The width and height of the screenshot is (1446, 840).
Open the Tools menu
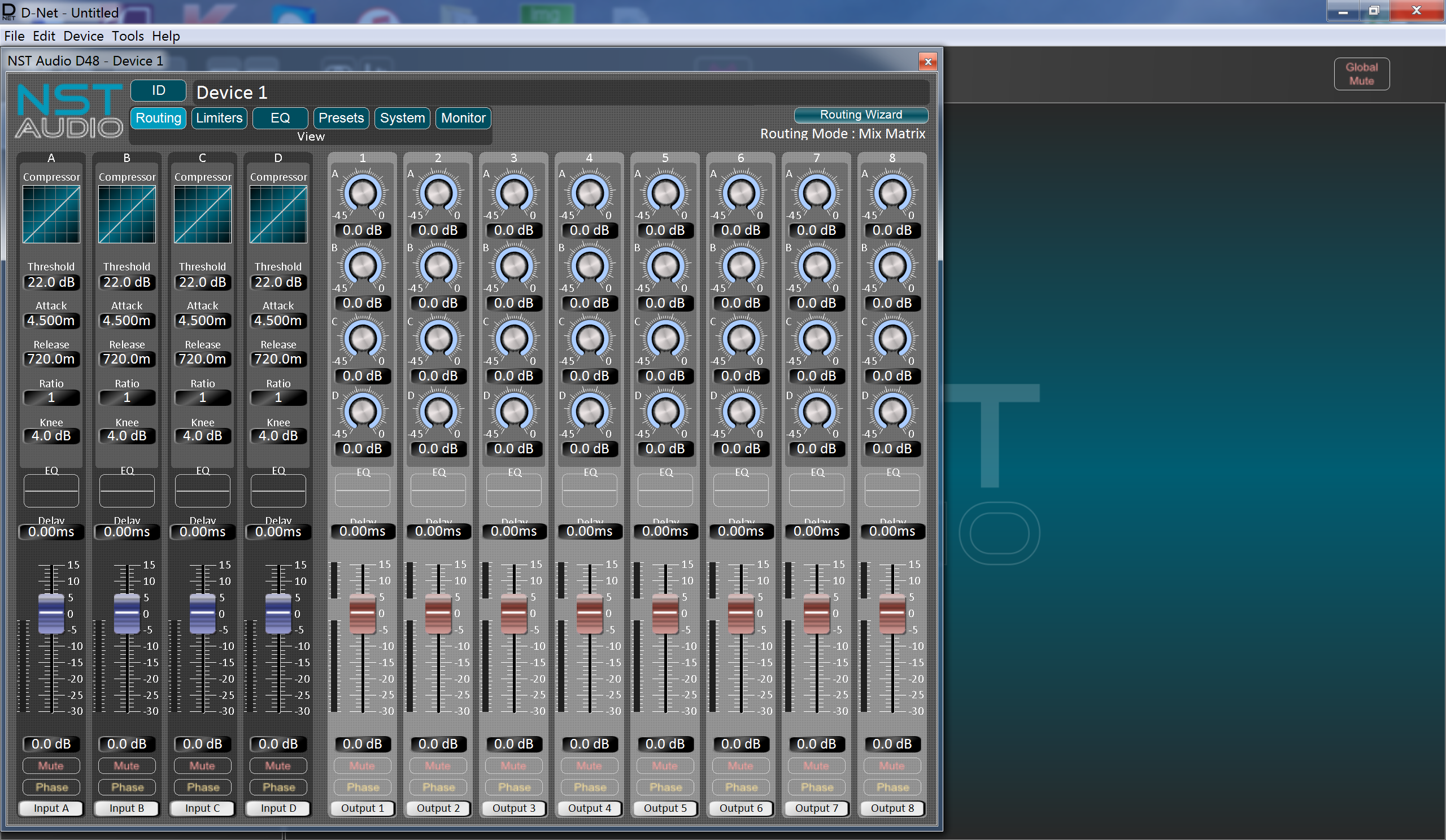(128, 36)
